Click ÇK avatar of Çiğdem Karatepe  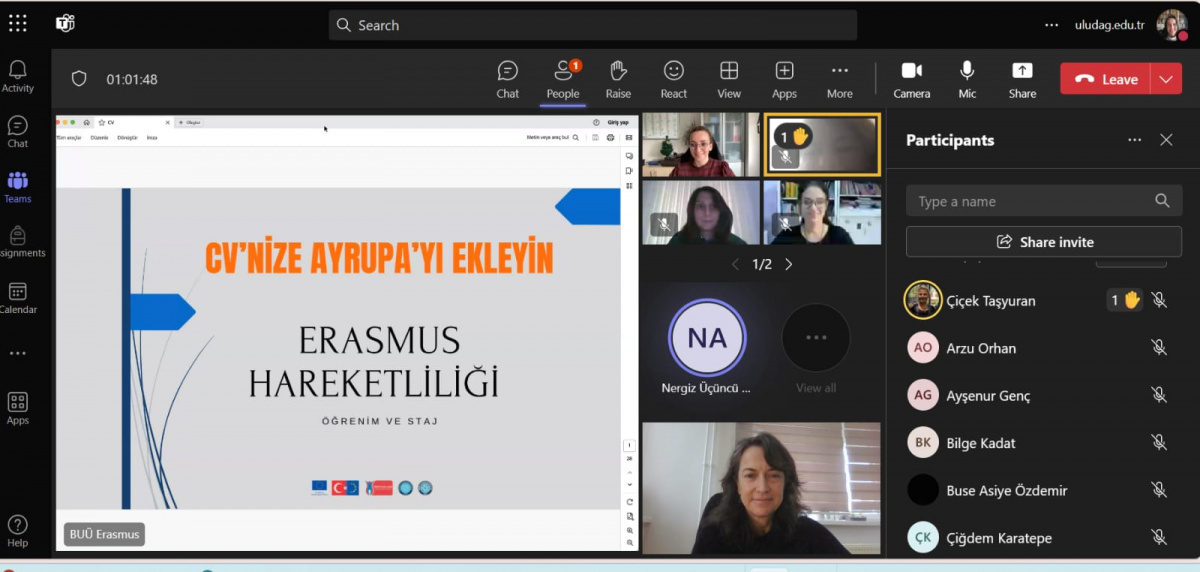point(923,538)
